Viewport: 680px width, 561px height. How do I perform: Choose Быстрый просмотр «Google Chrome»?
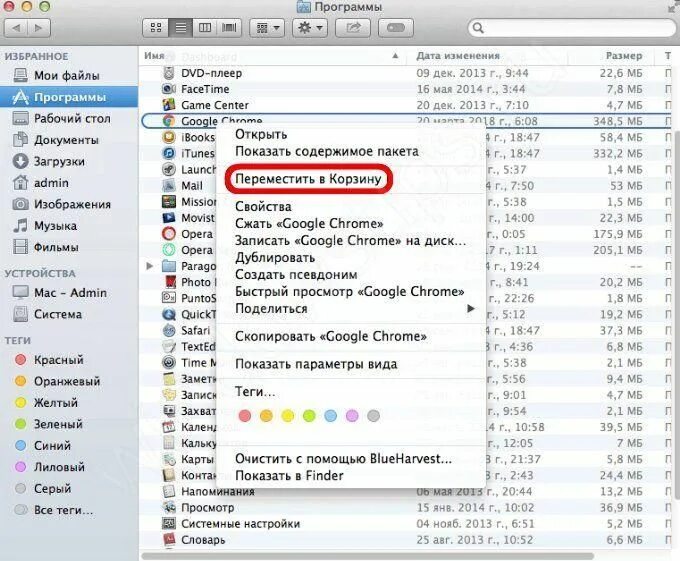point(350,291)
